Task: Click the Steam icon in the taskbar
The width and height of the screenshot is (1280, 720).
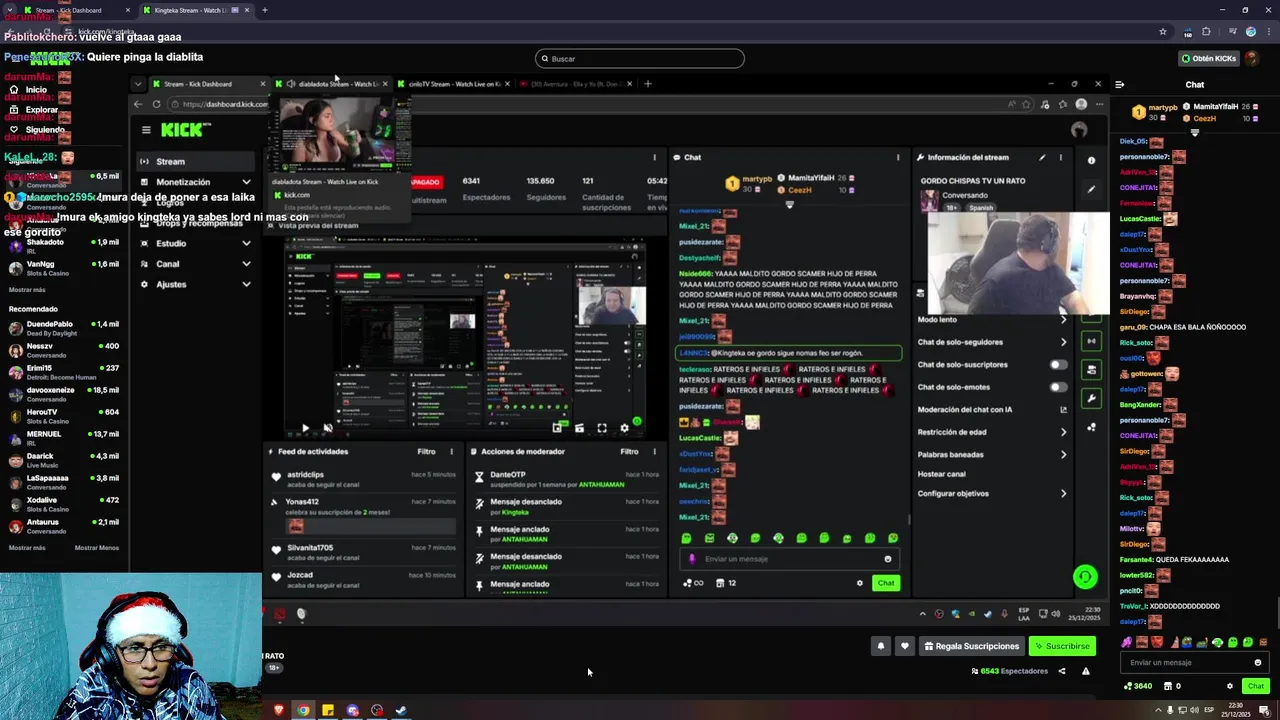Action: (401, 711)
